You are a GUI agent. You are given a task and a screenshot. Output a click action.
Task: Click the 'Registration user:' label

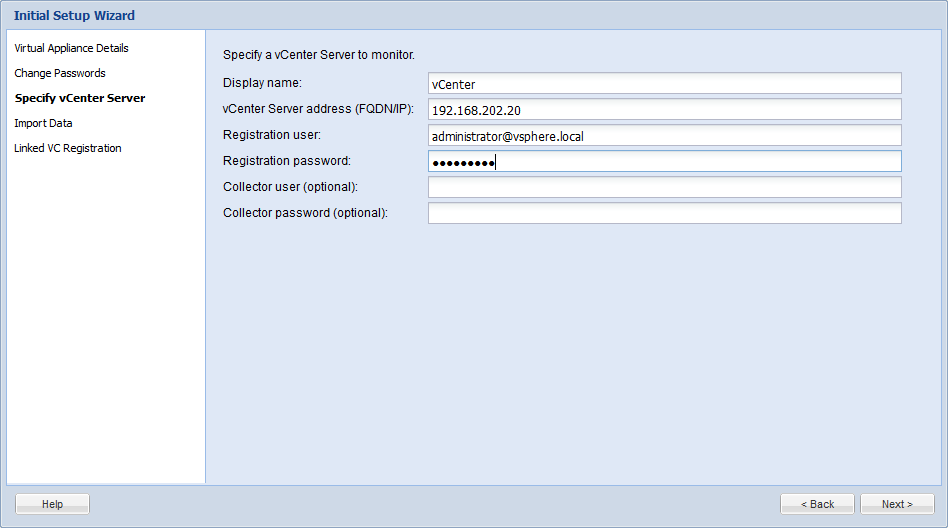[x=272, y=135]
